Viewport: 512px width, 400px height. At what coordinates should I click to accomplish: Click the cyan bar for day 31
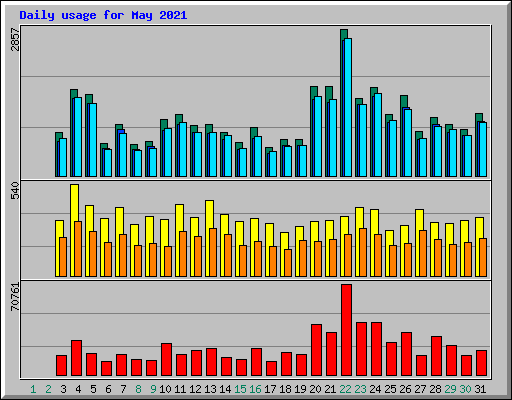click(483, 149)
